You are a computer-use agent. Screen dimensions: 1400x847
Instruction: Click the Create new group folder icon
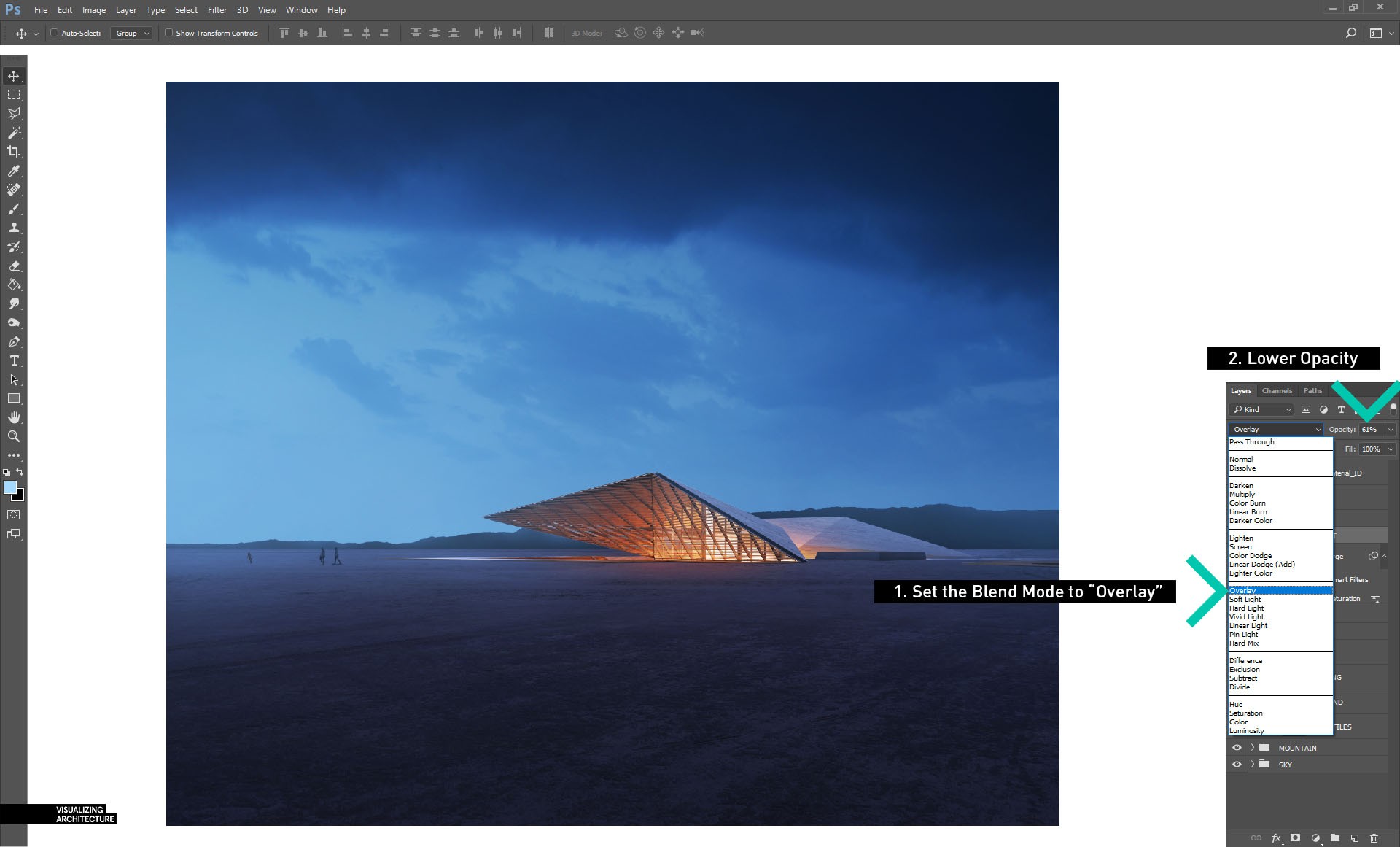coord(1334,838)
